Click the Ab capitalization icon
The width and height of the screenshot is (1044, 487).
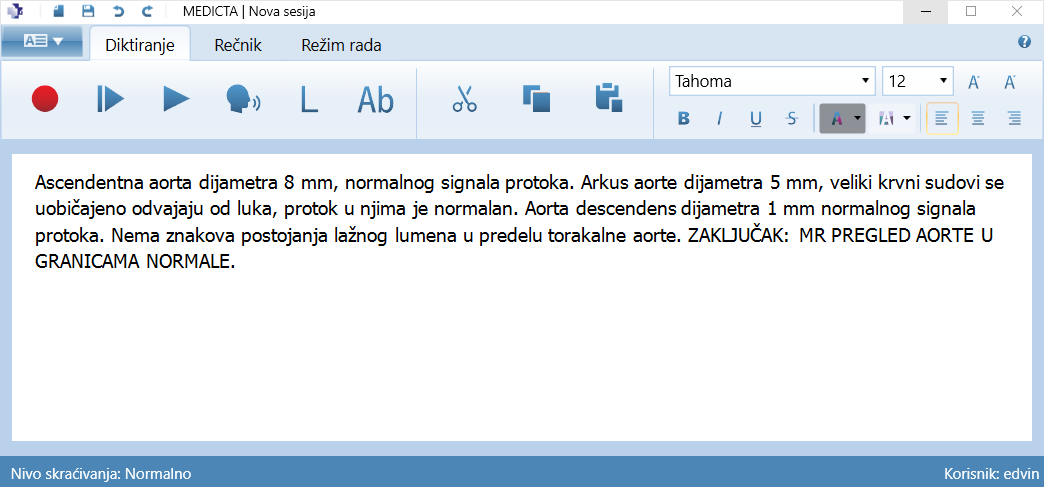(x=376, y=98)
